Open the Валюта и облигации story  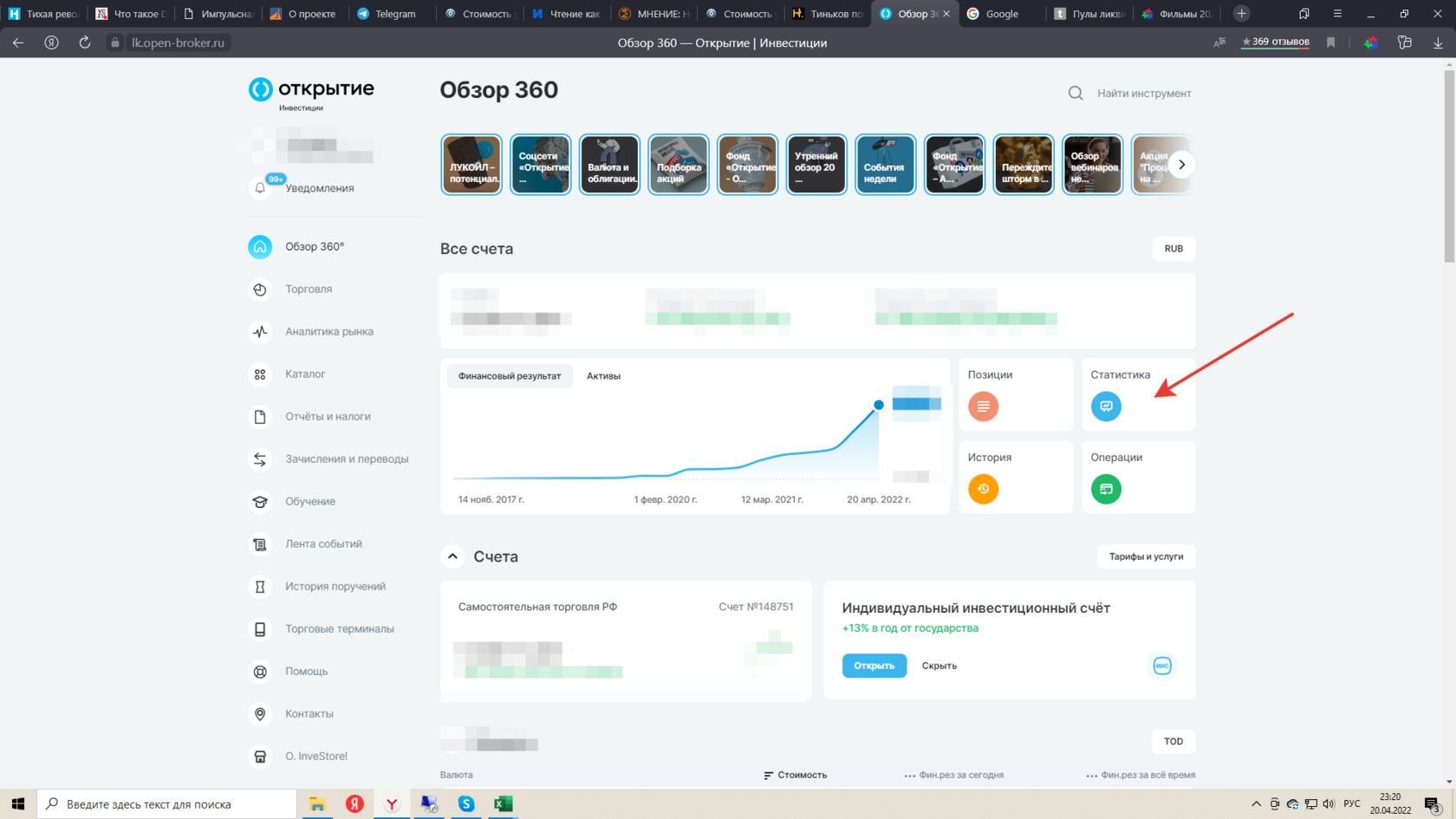pos(609,165)
